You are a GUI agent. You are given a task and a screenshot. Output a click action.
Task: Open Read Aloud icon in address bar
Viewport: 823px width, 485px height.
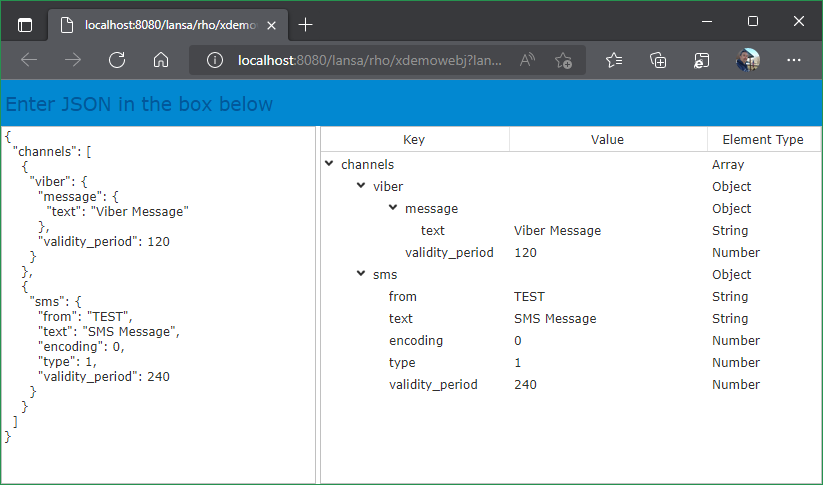527,60
